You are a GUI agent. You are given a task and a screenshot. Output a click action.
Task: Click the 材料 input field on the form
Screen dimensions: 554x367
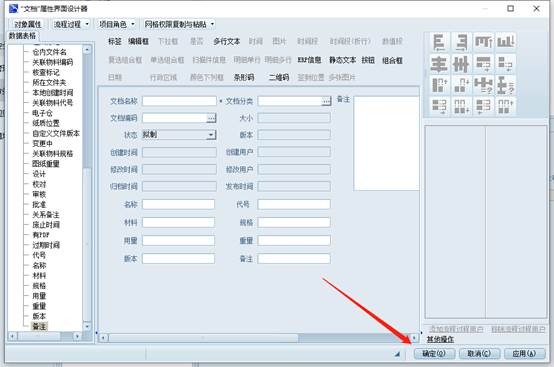(x=178, y=223)
